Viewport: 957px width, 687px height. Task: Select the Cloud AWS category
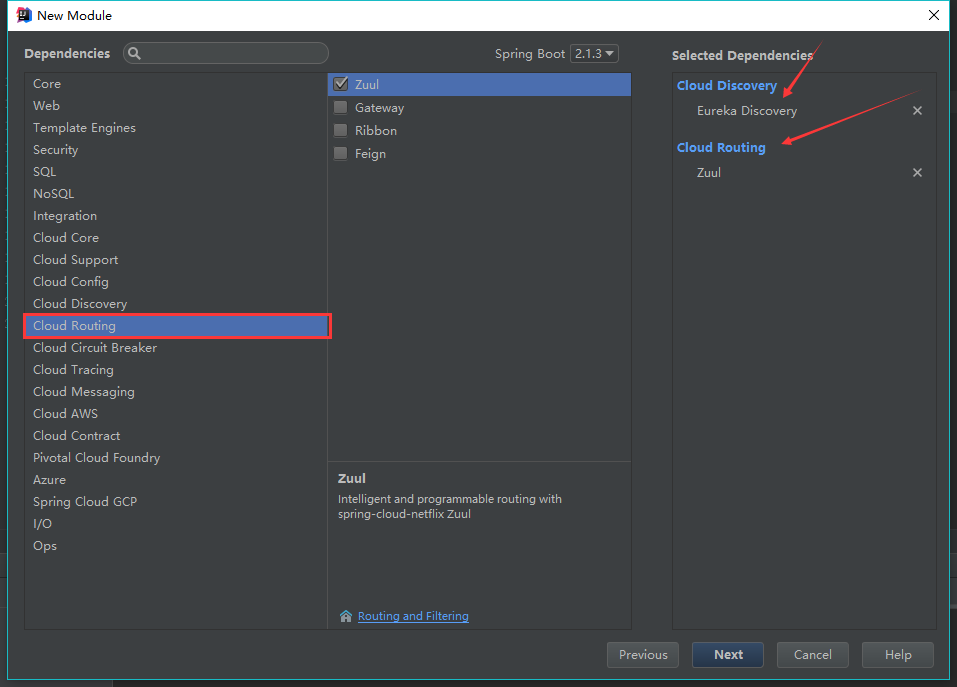click(176, 414)
